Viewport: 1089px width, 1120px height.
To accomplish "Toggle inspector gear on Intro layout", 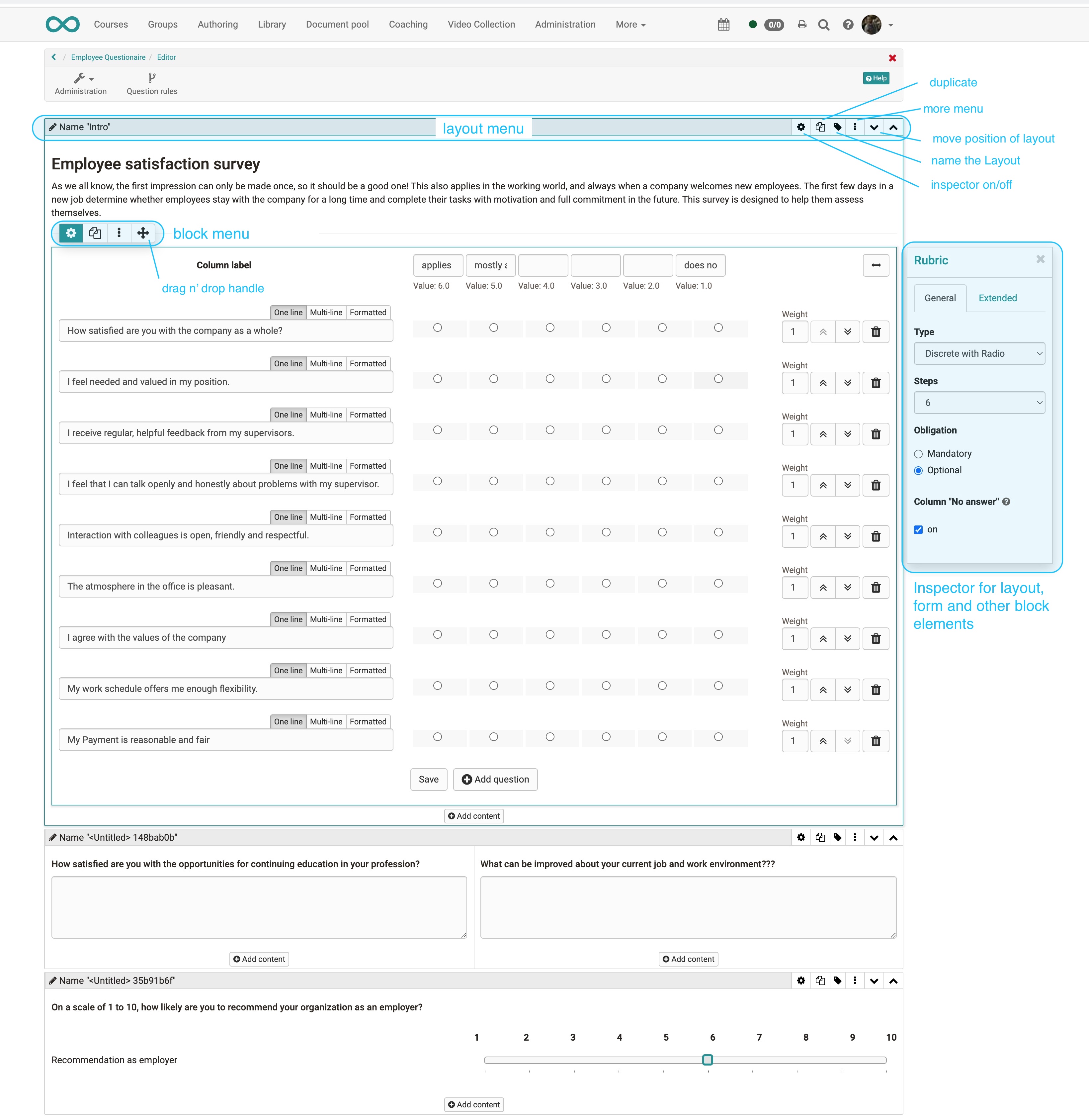I will (x=801, y=127).
